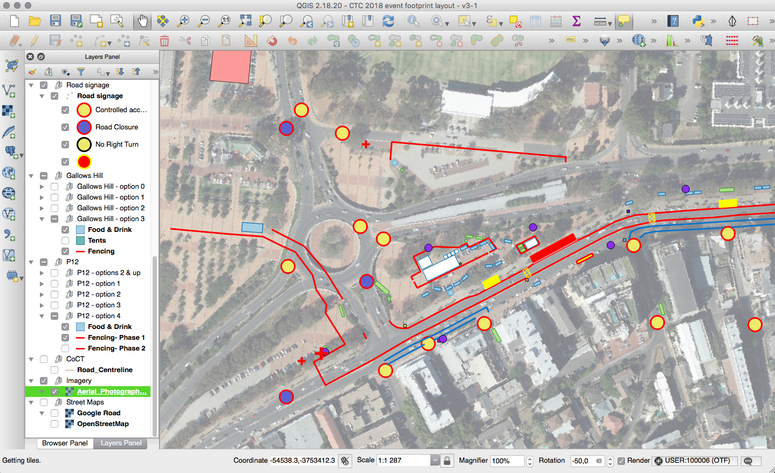Click the Open Project folder icon
Image resolution: width=775 pixels, height=473 pixels.
point(35,20)
